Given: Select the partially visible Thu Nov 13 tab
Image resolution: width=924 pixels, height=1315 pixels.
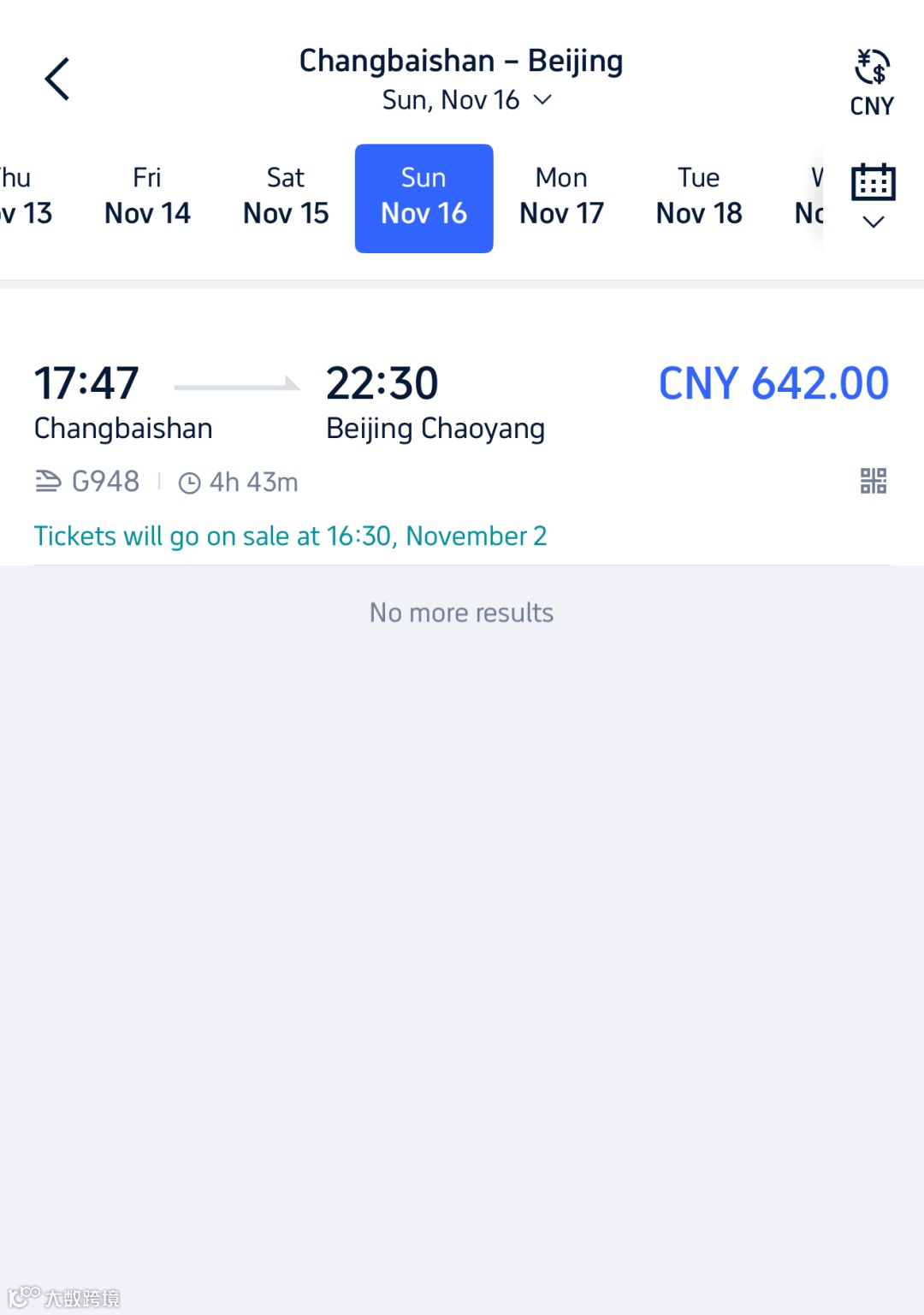Looking at the screenshot, I should point(26,197).
